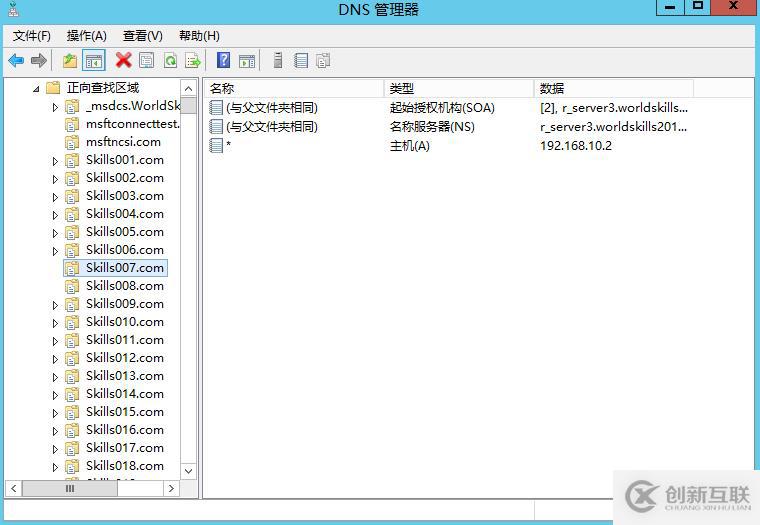Click the DNS Manager title bar icon

point(14,9)
